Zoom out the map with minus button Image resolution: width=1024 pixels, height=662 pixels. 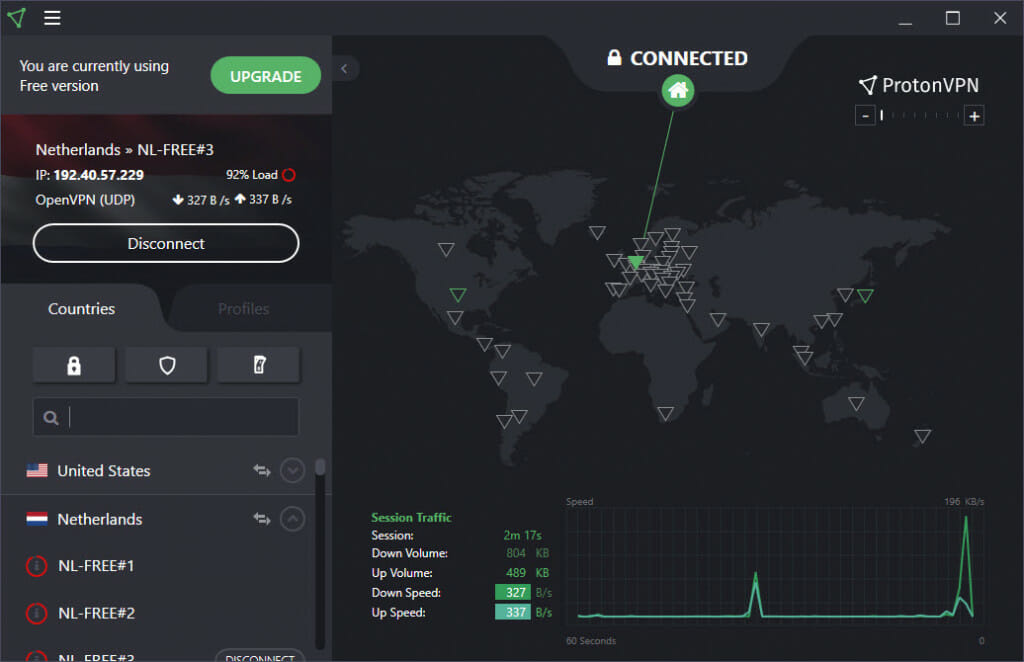pos(865,116)
